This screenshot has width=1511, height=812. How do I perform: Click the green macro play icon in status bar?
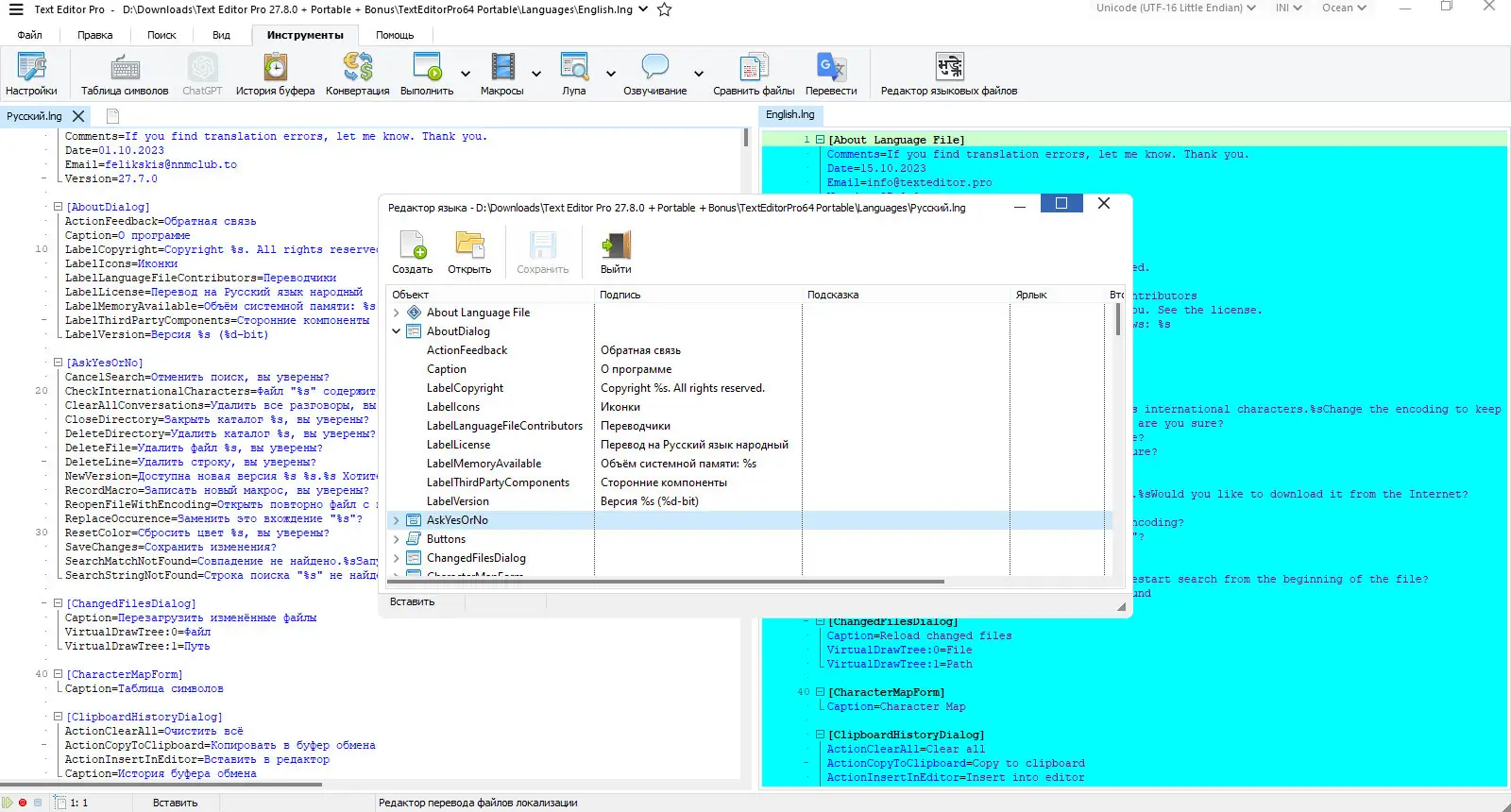click(8, 803)
